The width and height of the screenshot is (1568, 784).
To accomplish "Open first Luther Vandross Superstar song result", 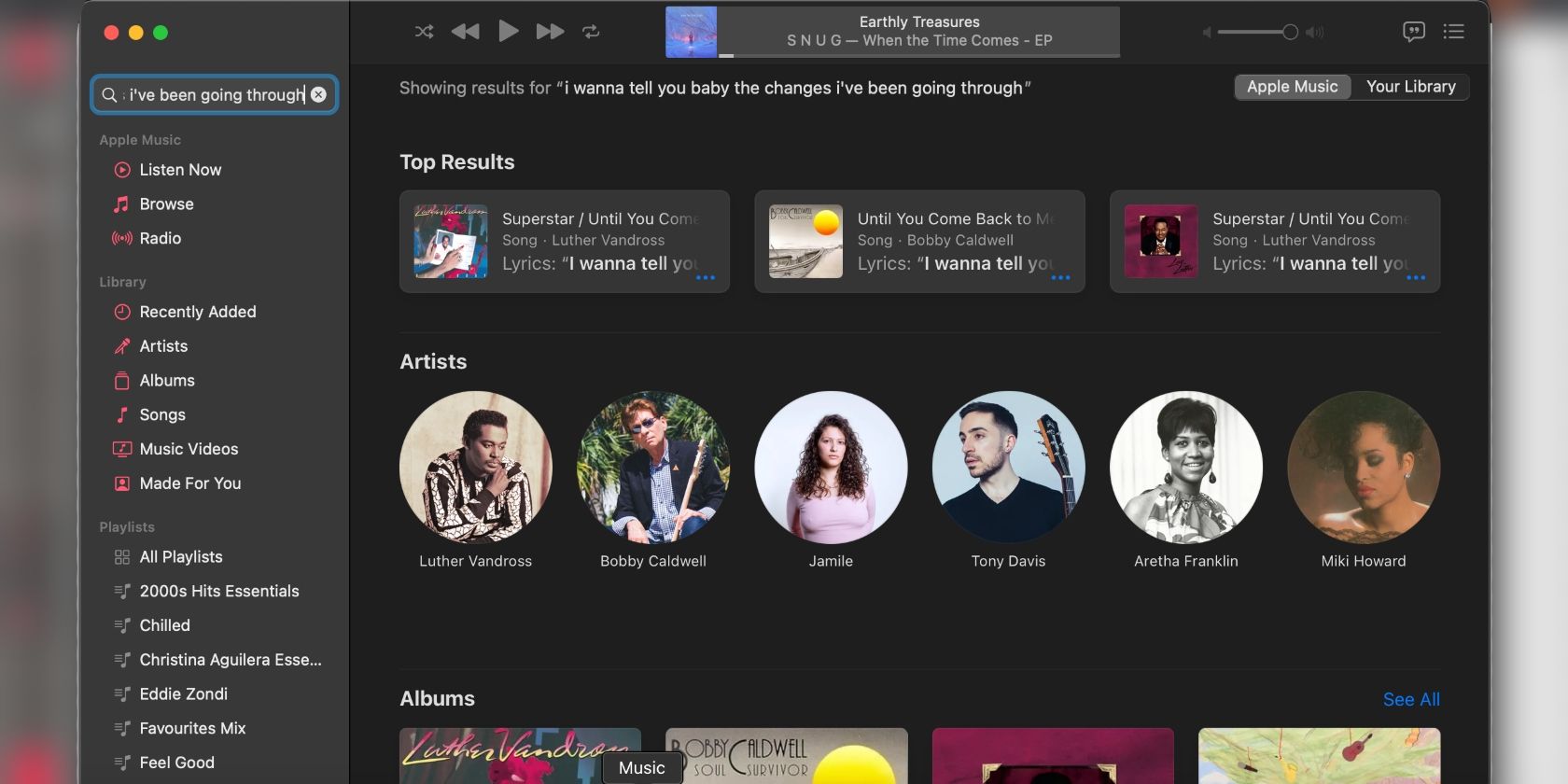I will [x=564, y=242].
